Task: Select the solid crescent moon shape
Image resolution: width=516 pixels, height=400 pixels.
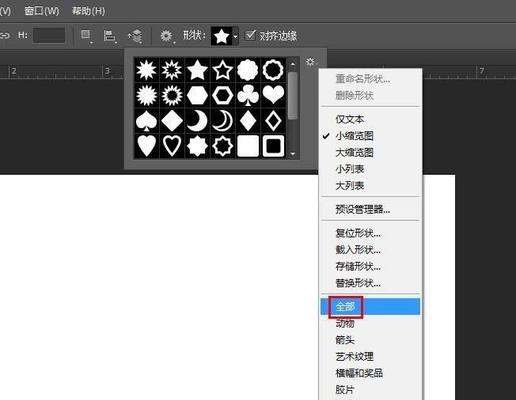Action: (x=197, y=121)
